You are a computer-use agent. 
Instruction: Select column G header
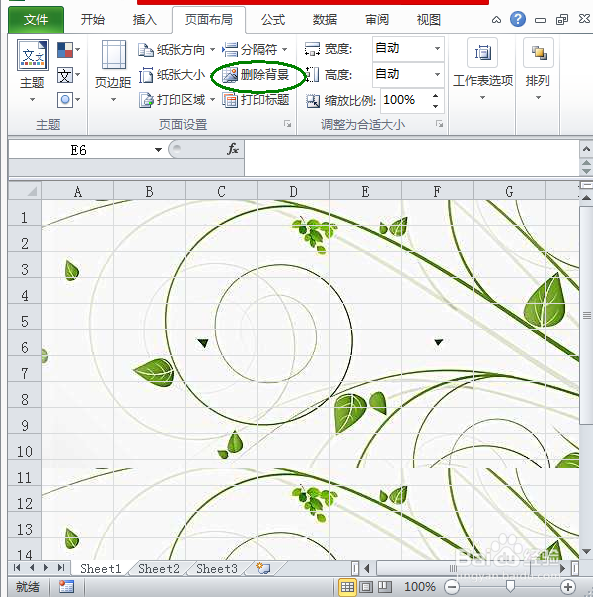tap(509, 191)
